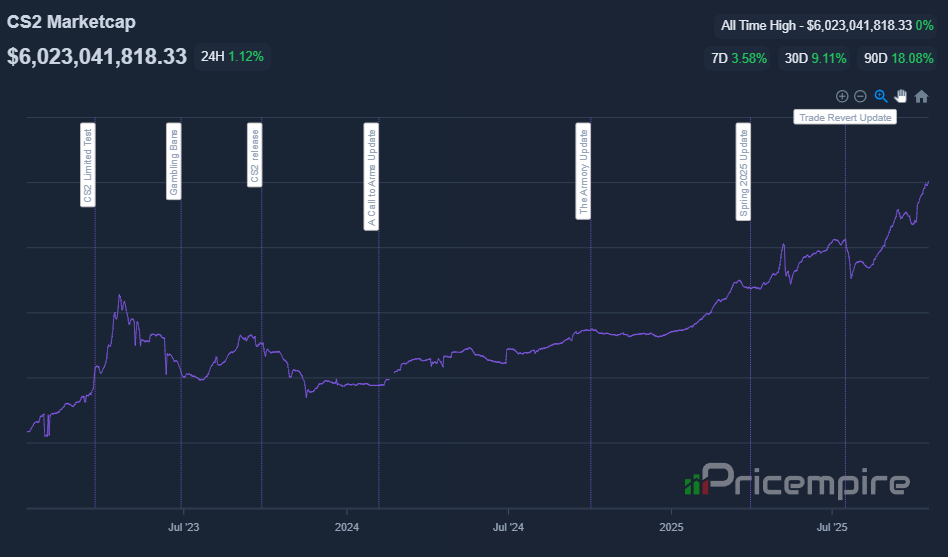948x557 pixels.
Task: Activate the selection zoom magnifier tool
Action: [x=881, y=96]
